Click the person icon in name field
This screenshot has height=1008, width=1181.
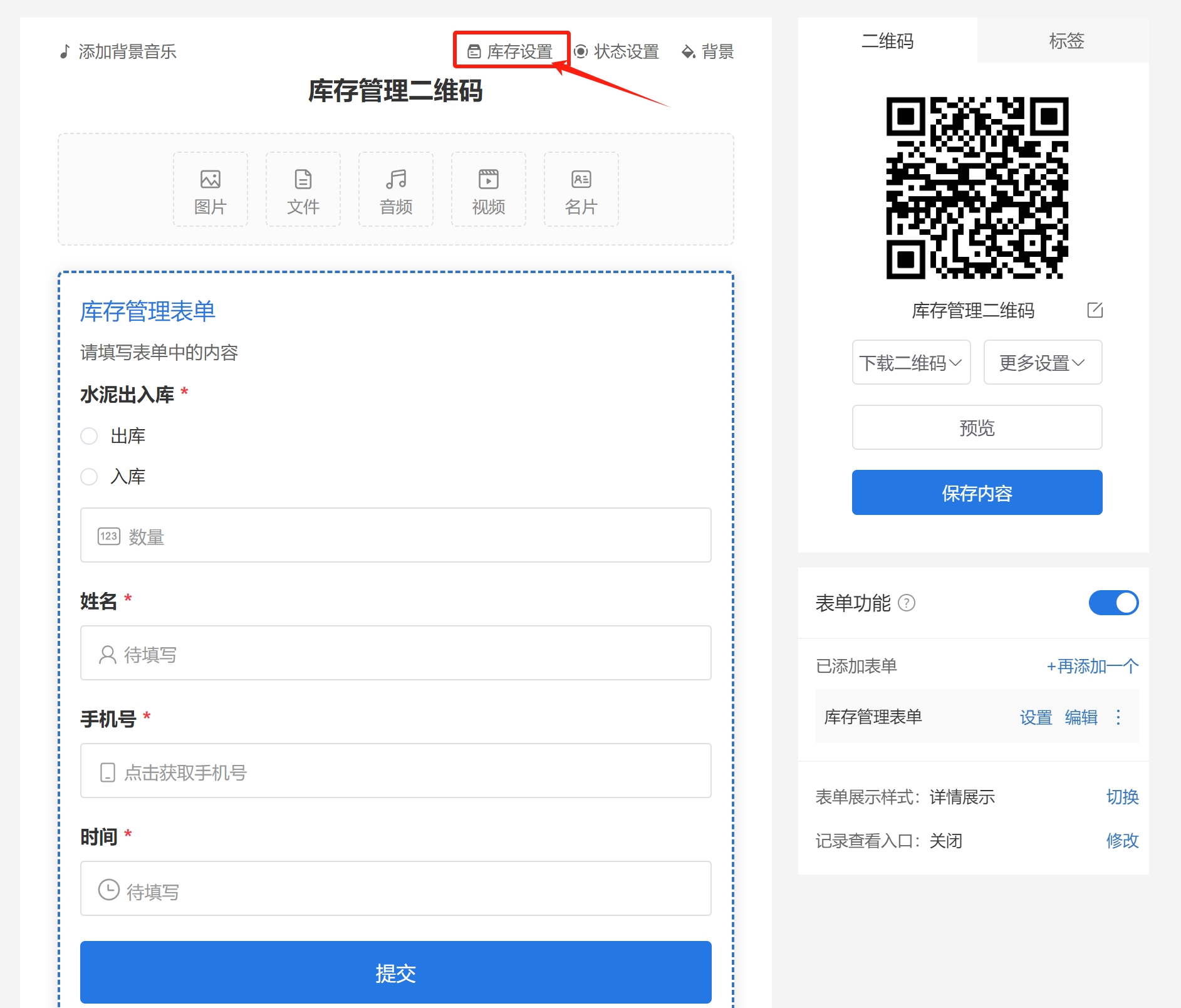[108, 655]
